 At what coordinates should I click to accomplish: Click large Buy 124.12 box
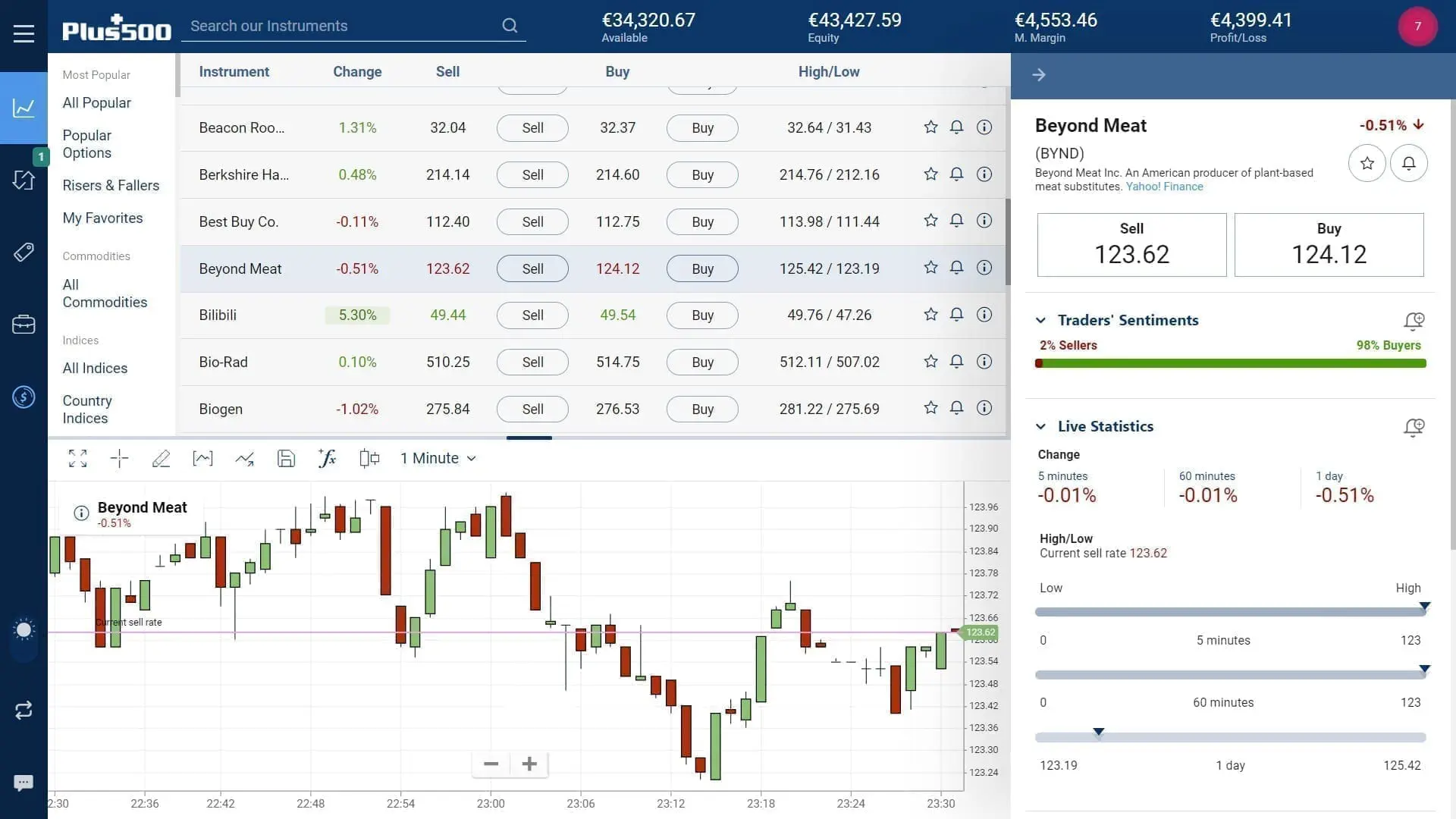[1329, 245]
